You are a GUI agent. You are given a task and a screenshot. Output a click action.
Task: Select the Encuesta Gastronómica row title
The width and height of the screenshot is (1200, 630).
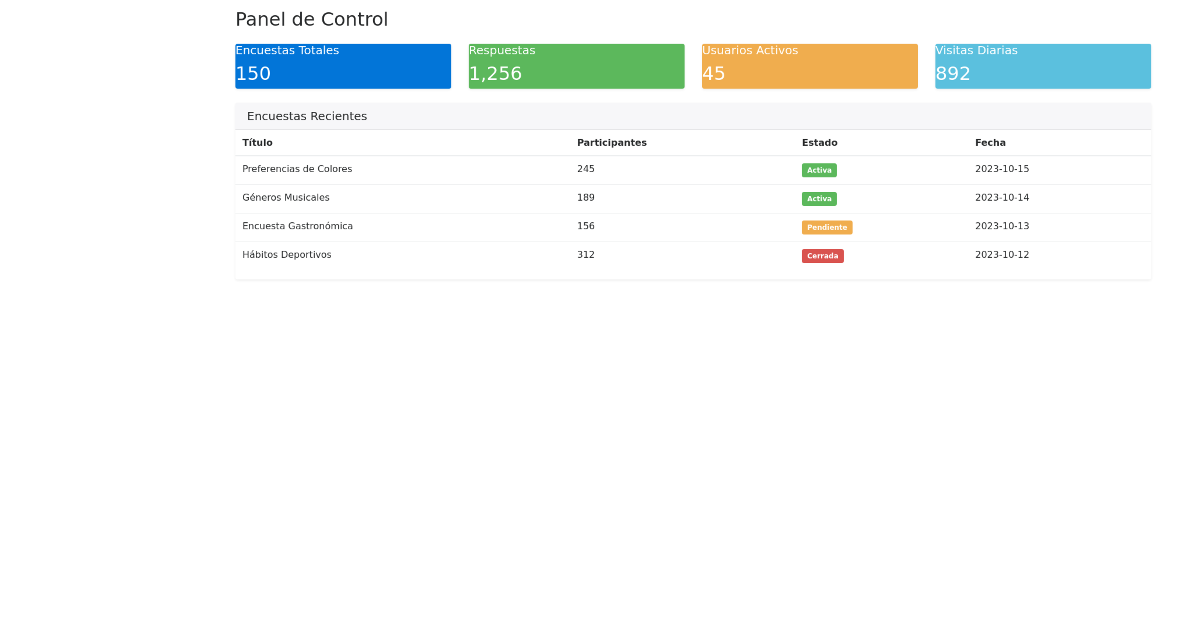coord(297,227)
